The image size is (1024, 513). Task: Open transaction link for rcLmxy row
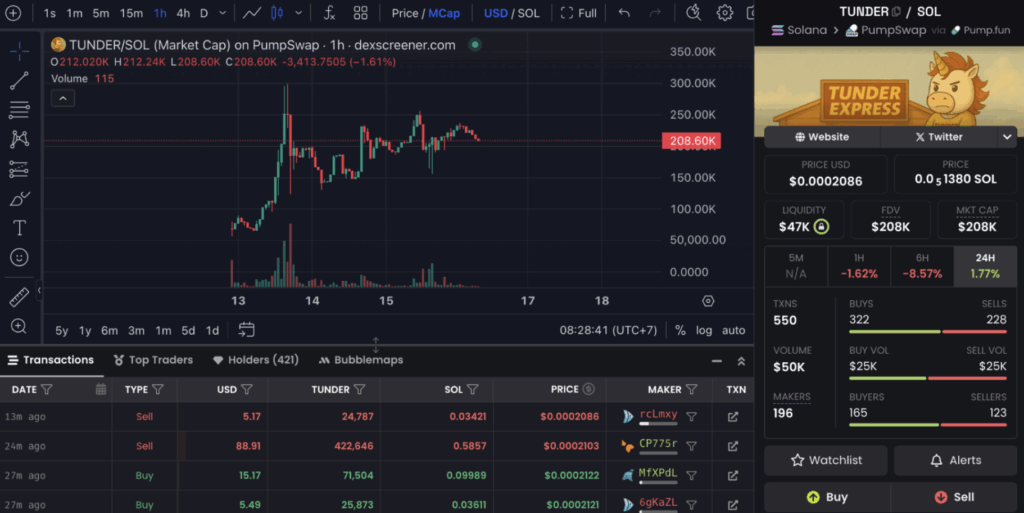click(733, 417)
